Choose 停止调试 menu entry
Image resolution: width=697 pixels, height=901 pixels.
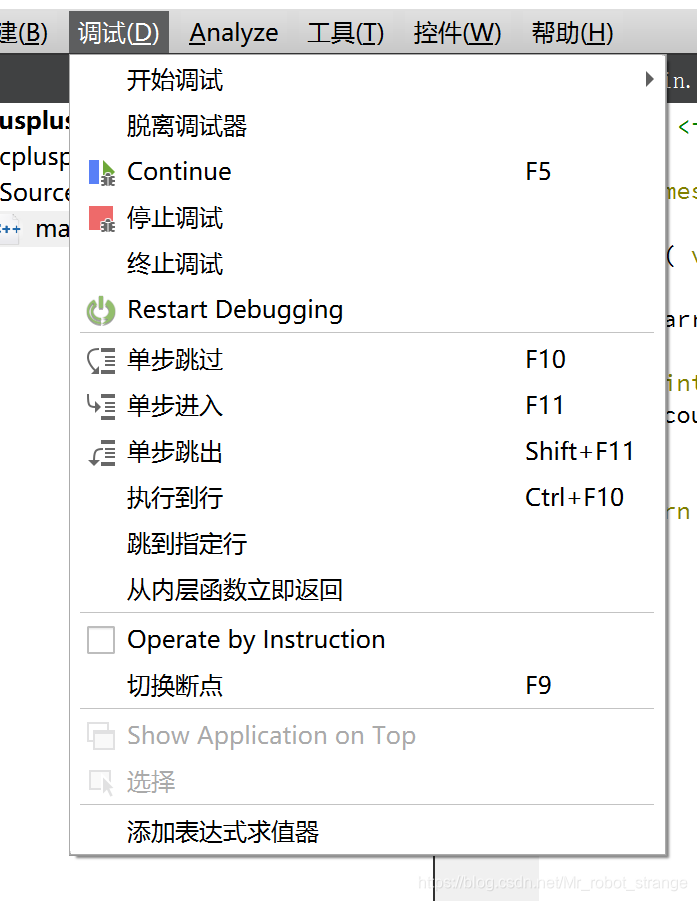[x=368, y=219]
